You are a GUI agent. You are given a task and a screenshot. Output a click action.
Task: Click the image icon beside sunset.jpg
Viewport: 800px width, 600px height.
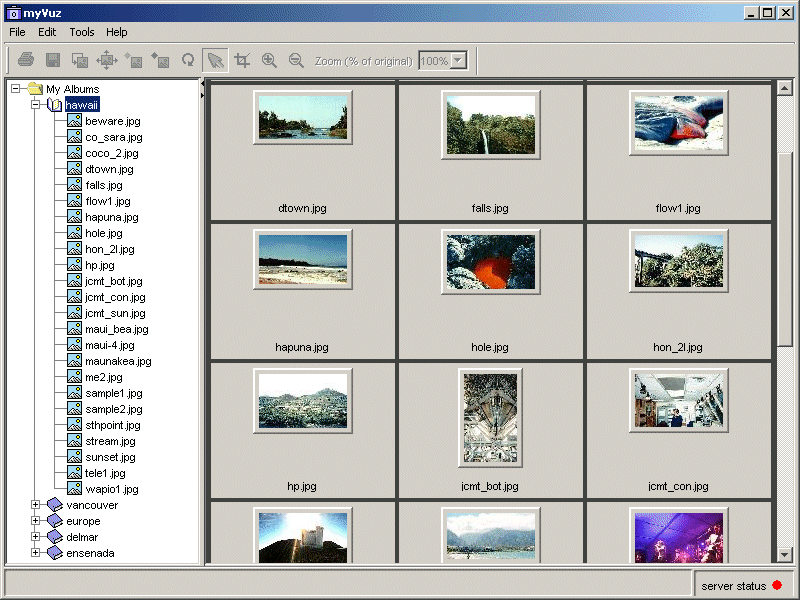point(74,457)
